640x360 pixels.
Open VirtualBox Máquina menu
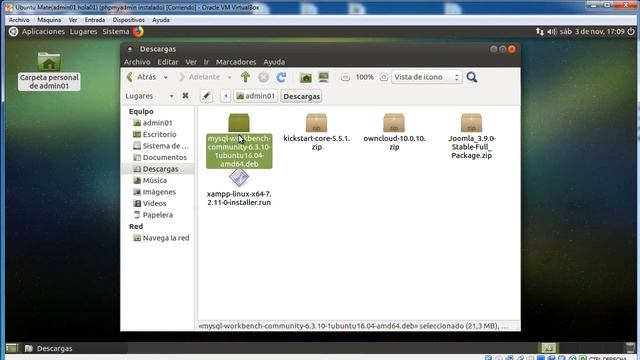click(x=49, y=20)
